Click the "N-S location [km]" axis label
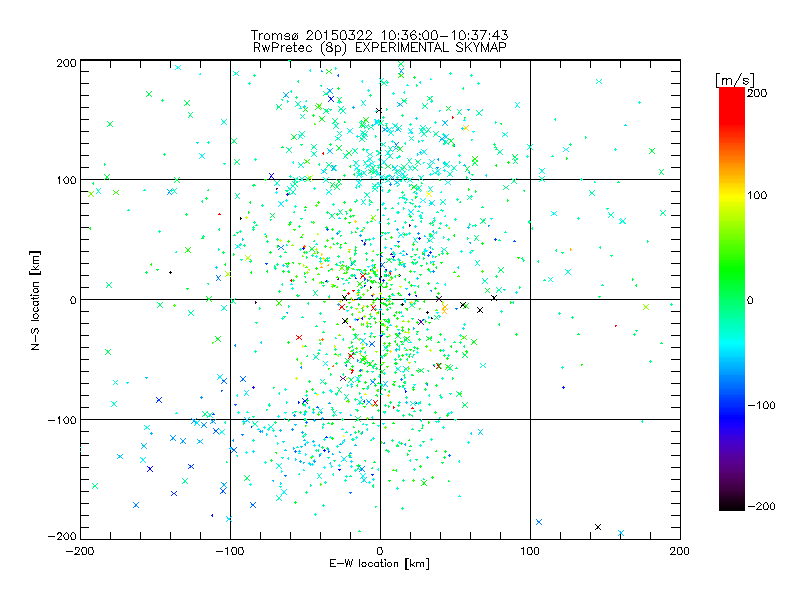The height and width of the screenshot is (600, 800). tap(35, 301)
